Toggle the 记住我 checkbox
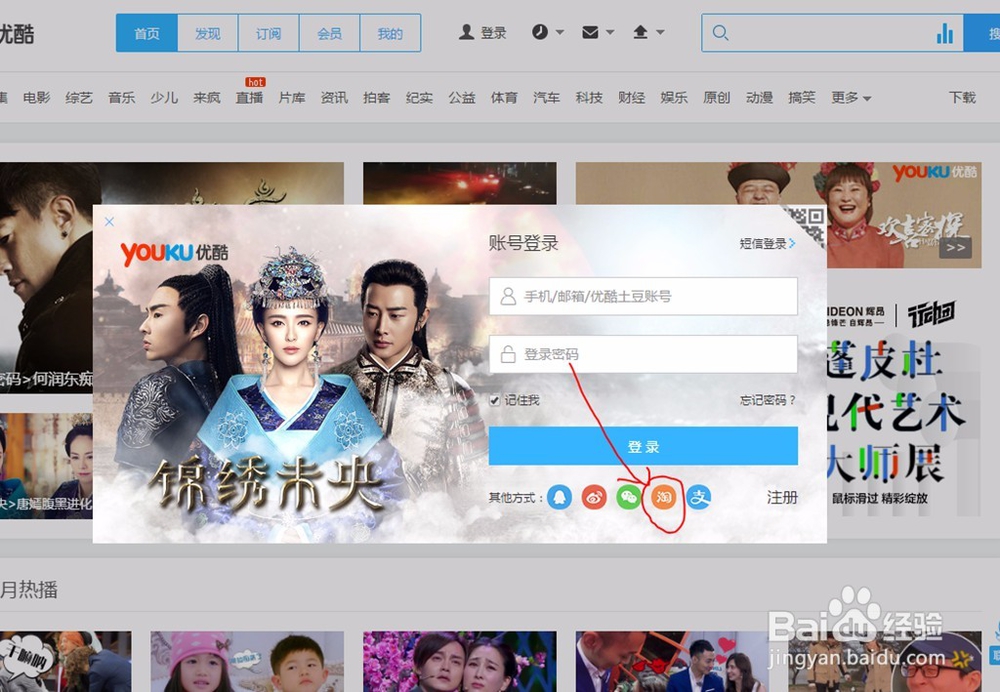The width and height of the screenshot is (1000, 692). tap(494, 400)
